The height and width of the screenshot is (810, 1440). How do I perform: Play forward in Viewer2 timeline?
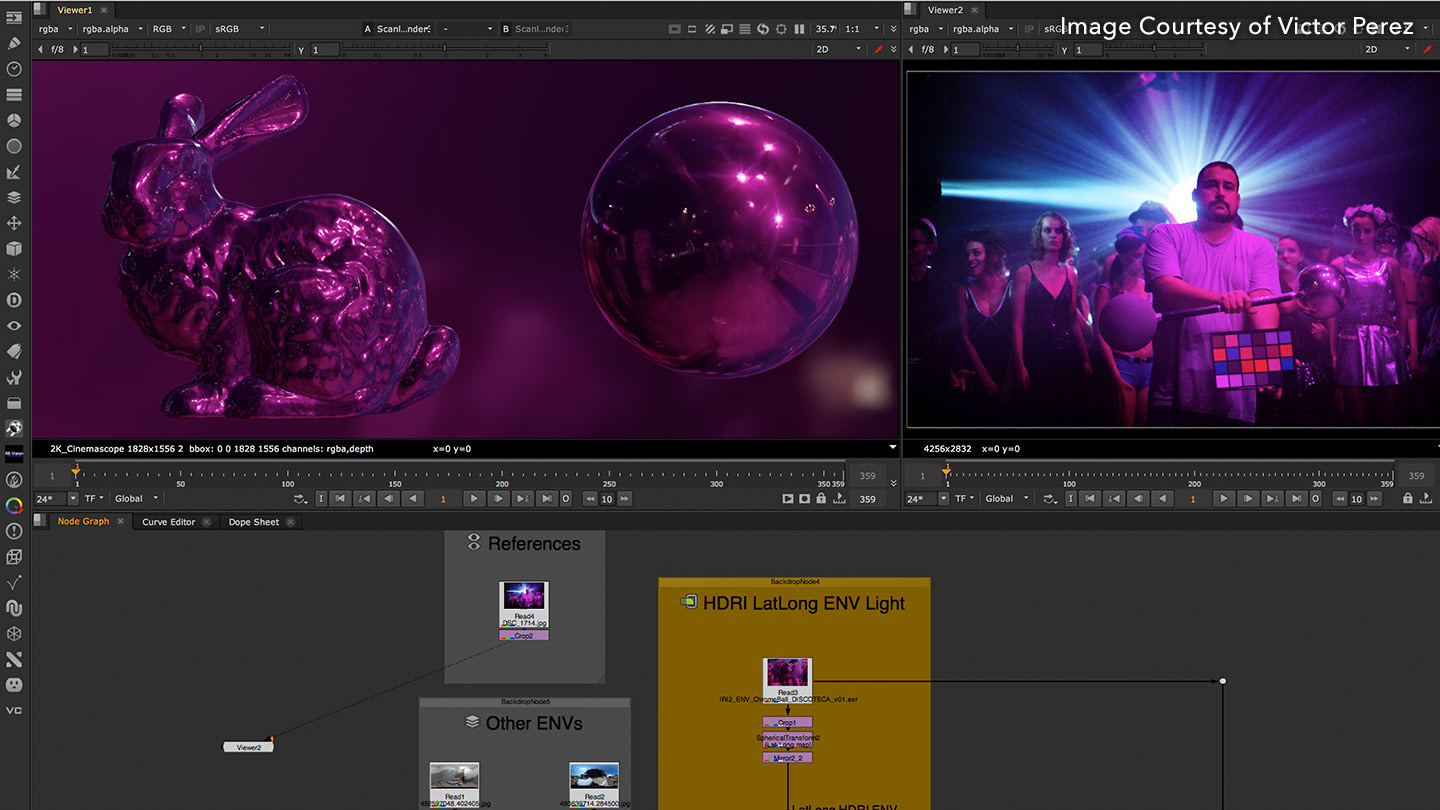(1223, 498)
